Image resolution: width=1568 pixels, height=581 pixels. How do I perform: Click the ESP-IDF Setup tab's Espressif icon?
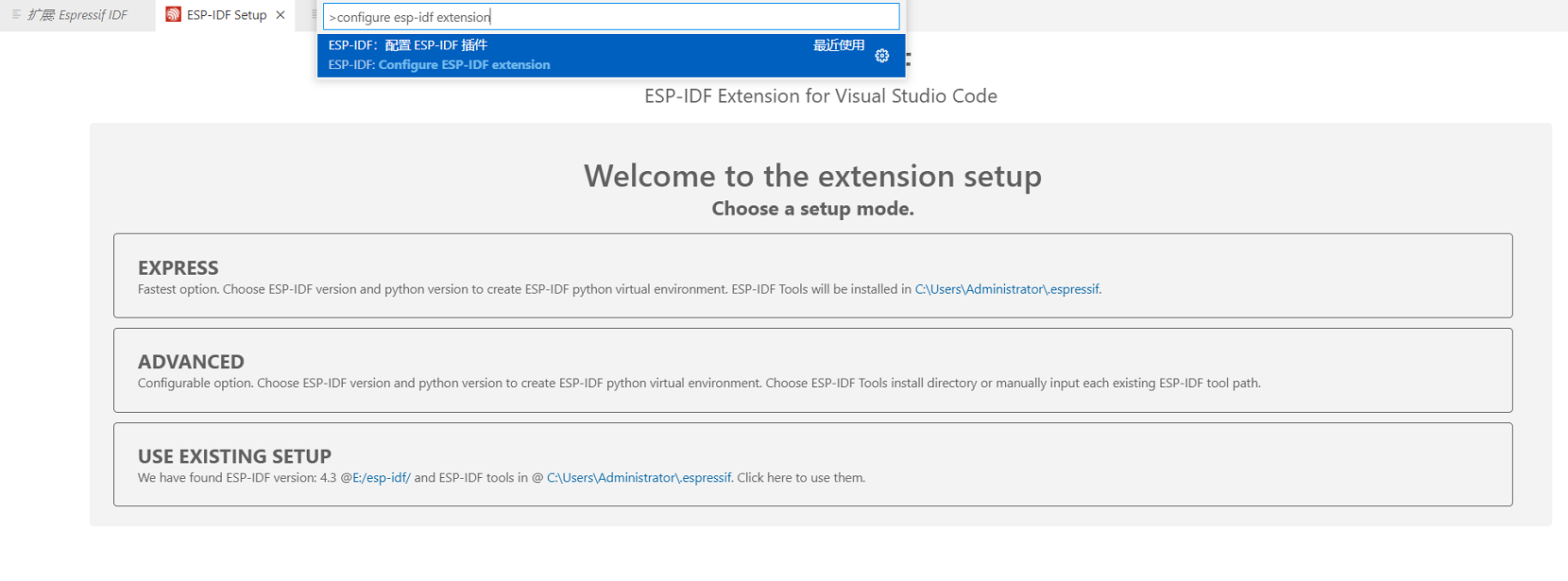173,14
